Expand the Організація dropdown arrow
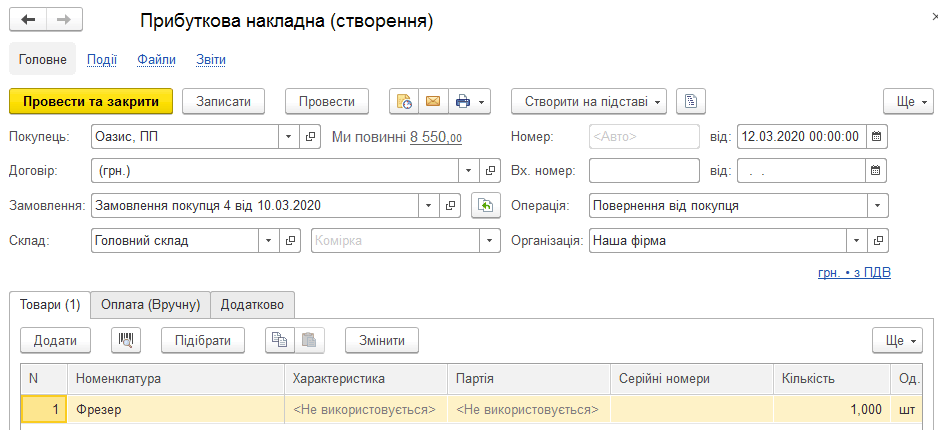Viewport: 938px width, 430px height. 857,240
